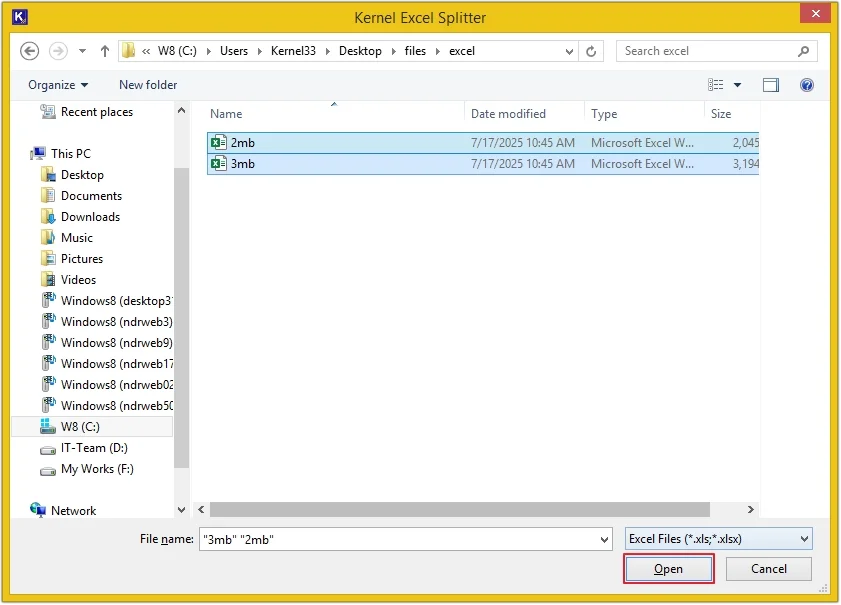Close the Kernel Excel Splitter dialog

[x=815, y=13]
